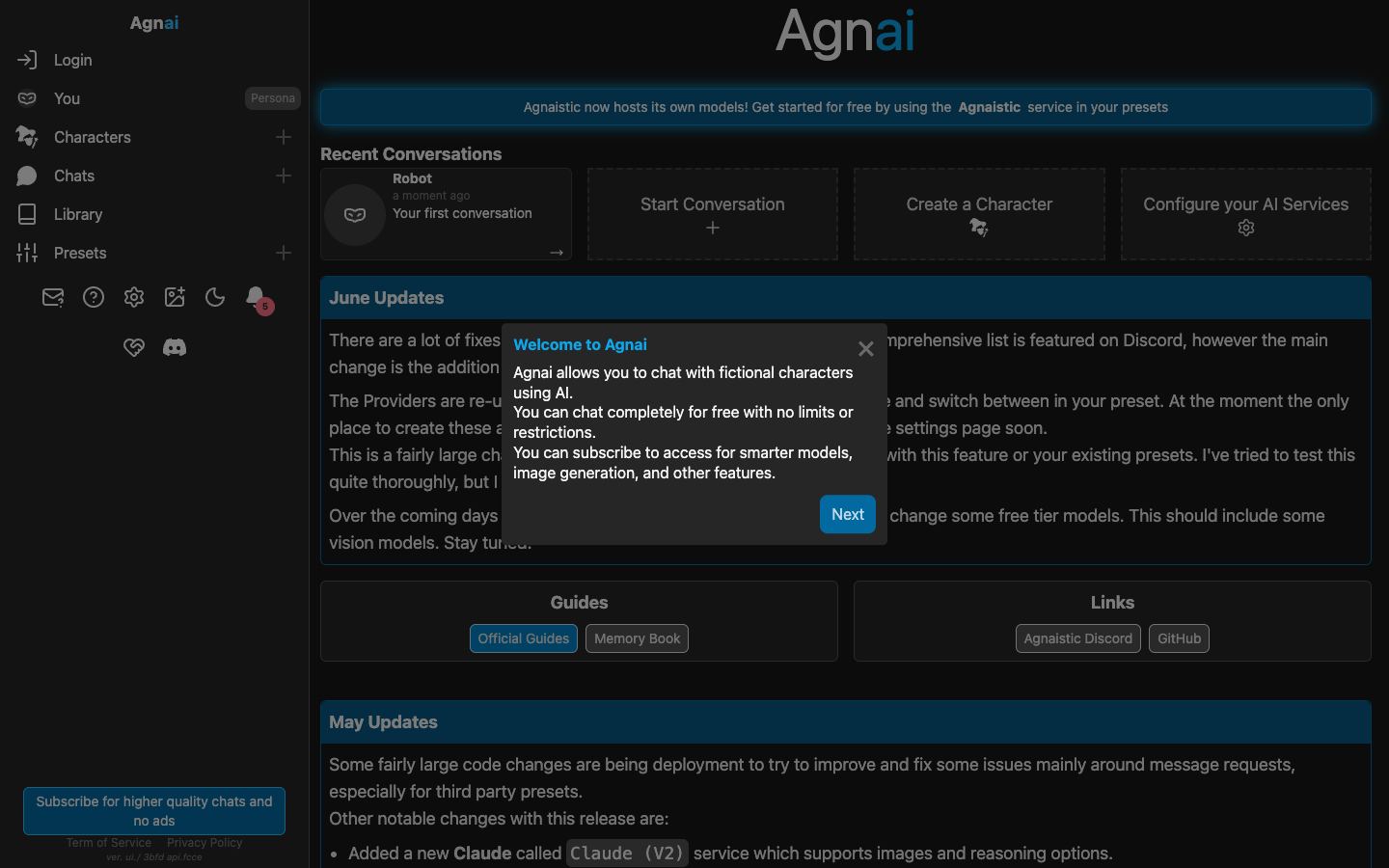Image resolution: width=1389 pixels, height=868 pixels.
Task: Click the Links heading
Action: [1112, 603]
